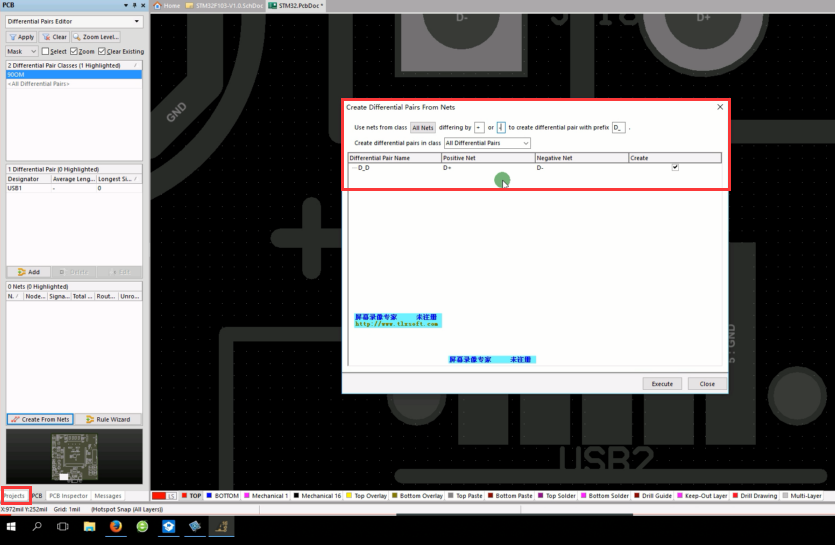Click the Top Paste layer color swatch
This screenshot has width=835, height=545.
pos(451,495)
